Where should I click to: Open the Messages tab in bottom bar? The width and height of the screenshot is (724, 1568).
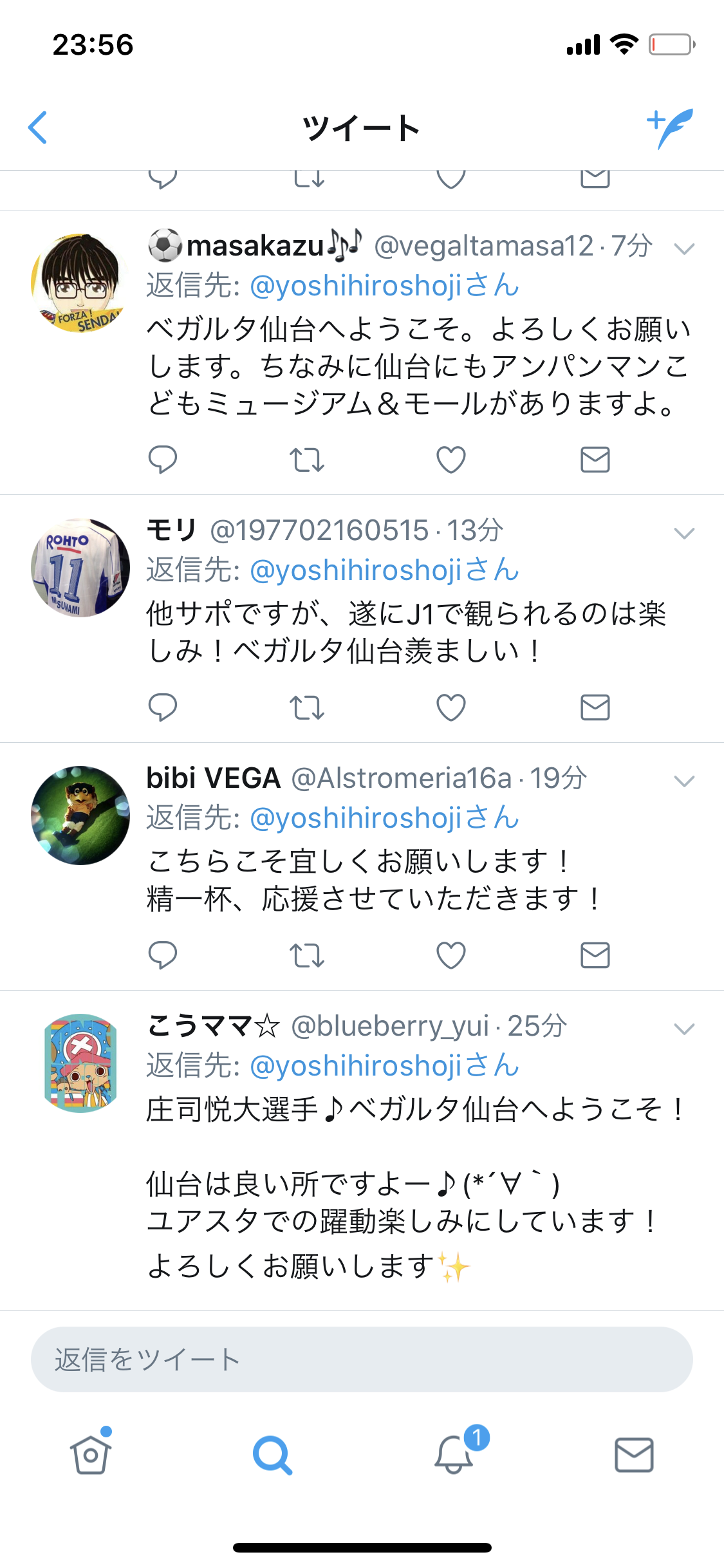[x=634, y=1455]
